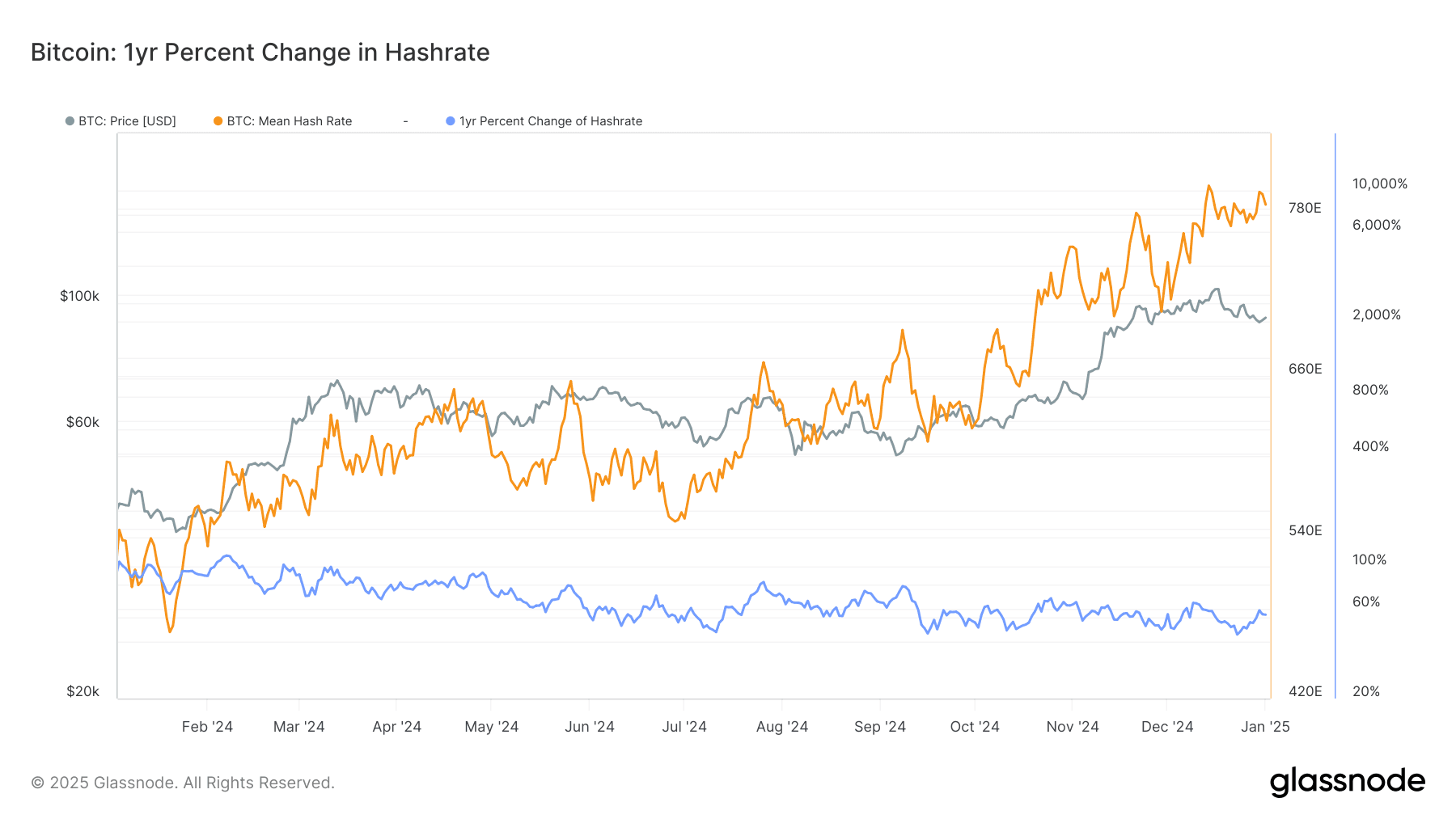
Task: Click the $100k price axis label
Action: (79, 296)
